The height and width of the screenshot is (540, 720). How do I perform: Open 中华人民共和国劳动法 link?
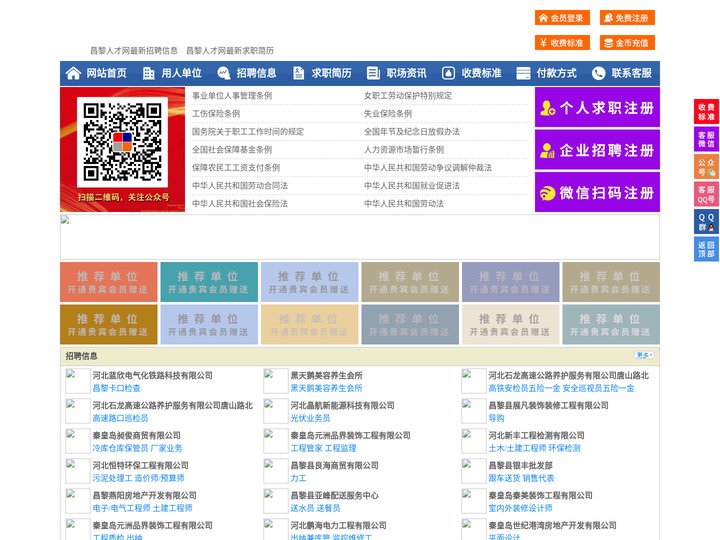[x=404, y=203]
